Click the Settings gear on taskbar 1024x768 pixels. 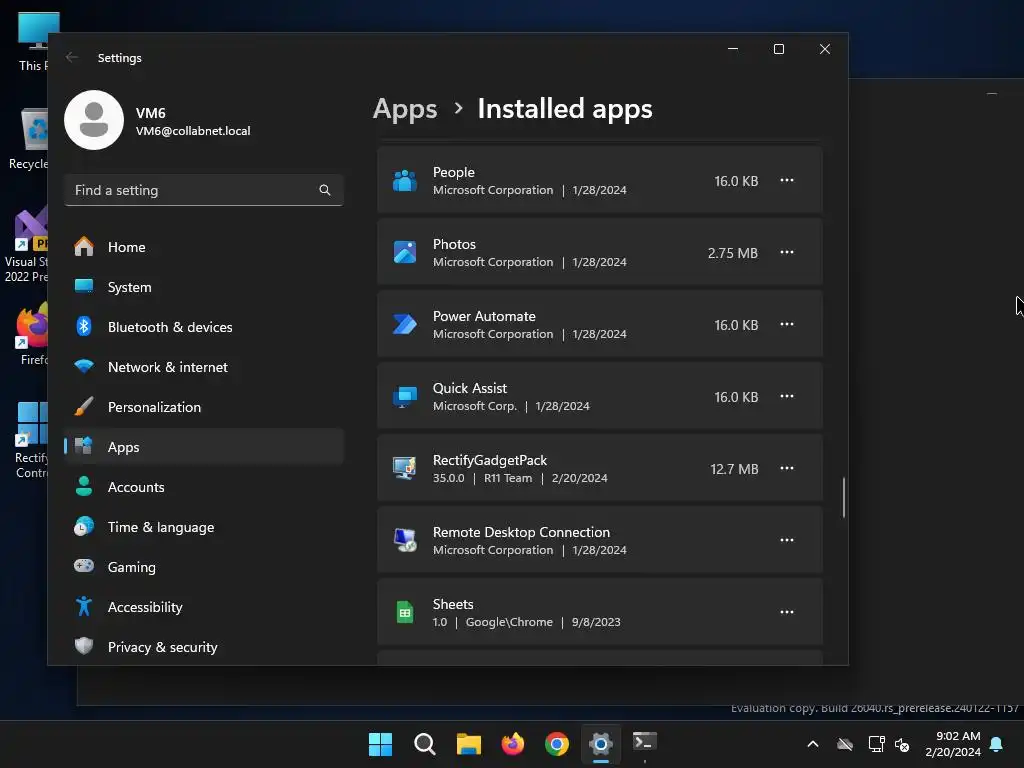click(x=601, y=744)
